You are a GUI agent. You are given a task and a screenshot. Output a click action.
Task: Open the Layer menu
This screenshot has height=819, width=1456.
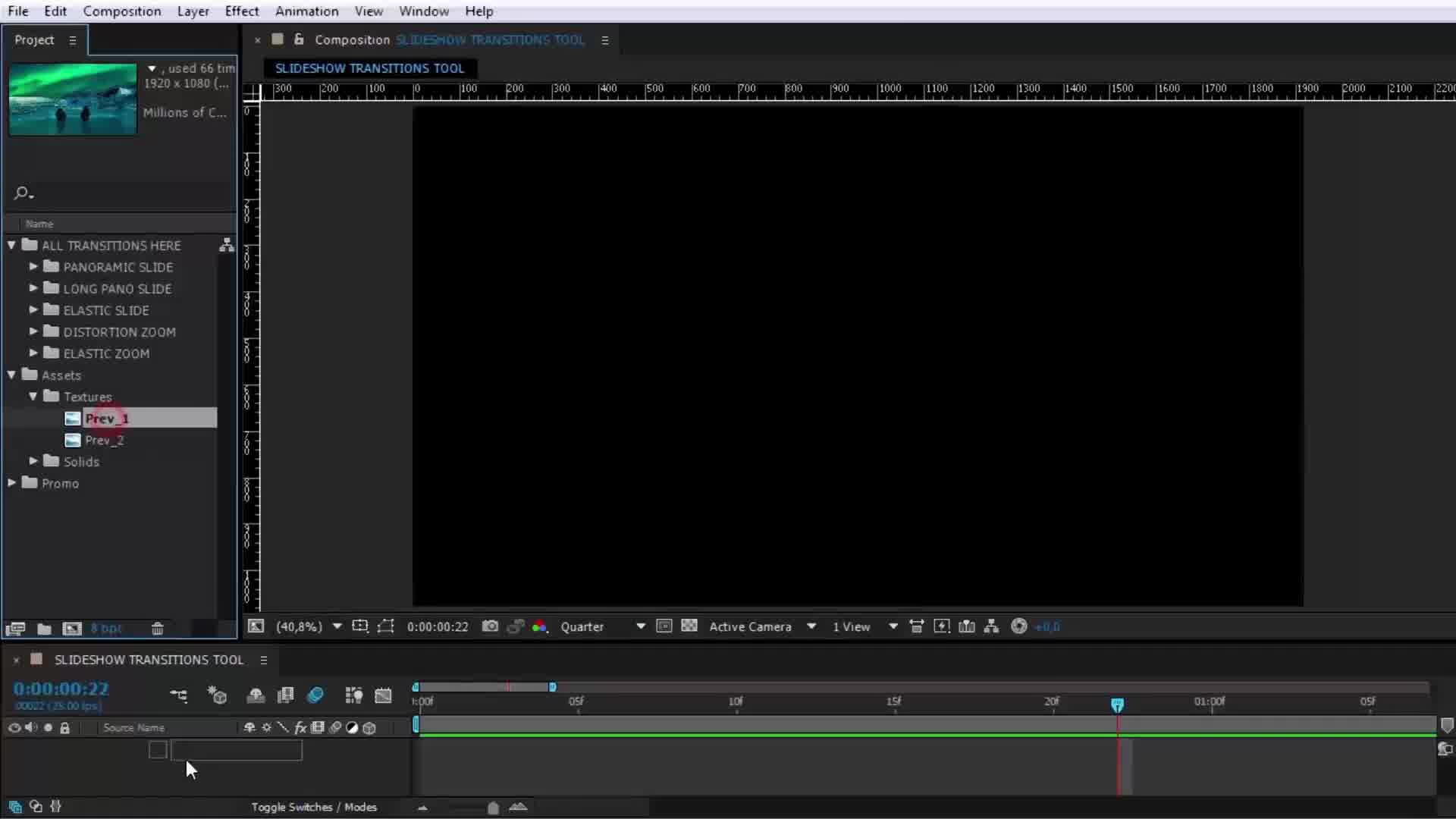point(193,11)
